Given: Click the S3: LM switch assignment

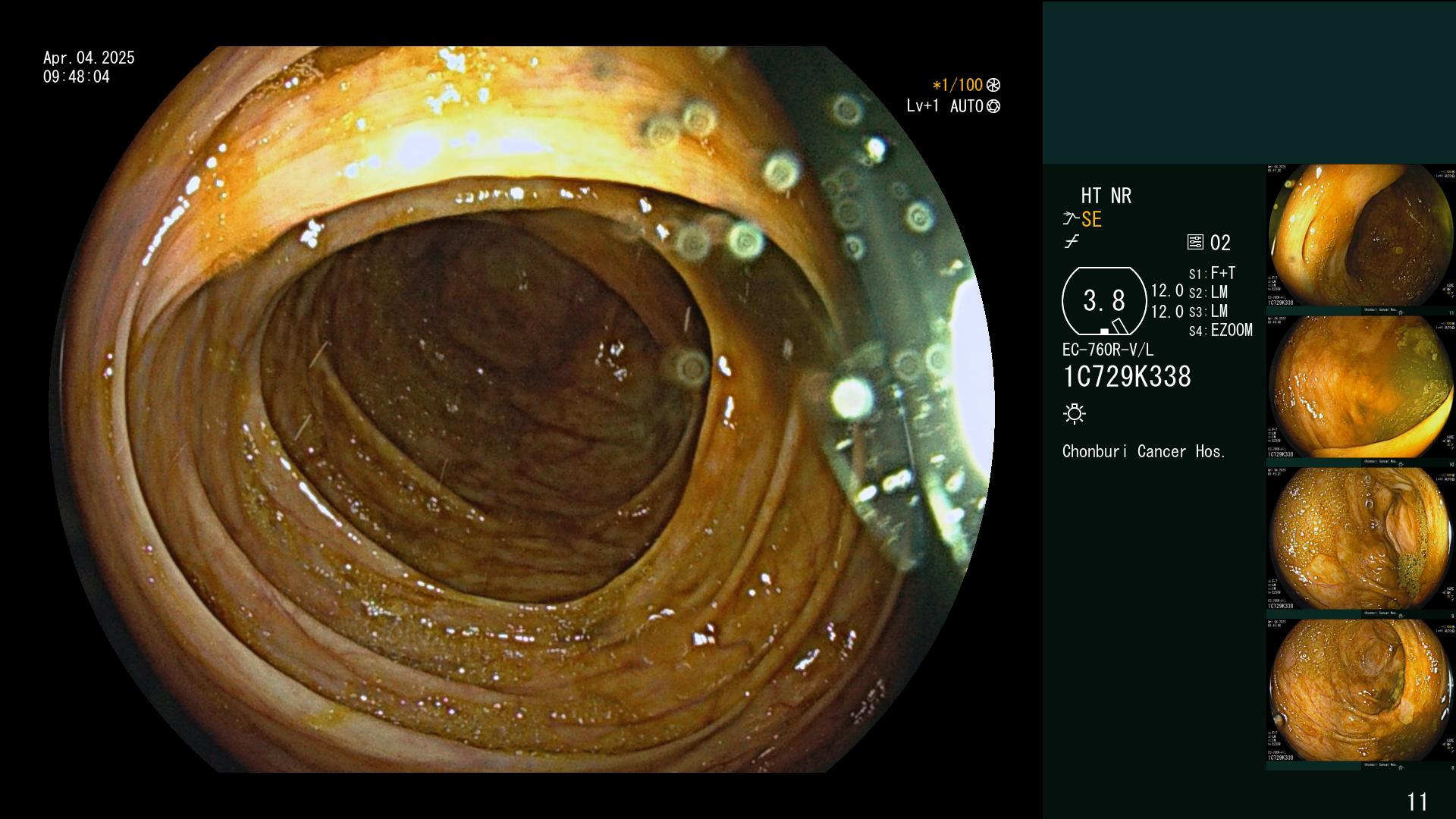Looking at the screenshot, I should (1208, 311).
